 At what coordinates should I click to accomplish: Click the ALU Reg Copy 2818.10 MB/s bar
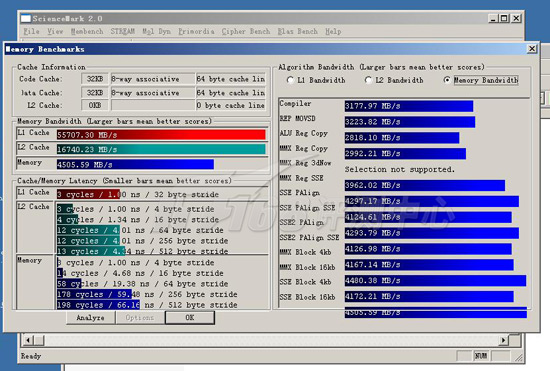pos(402,138)
